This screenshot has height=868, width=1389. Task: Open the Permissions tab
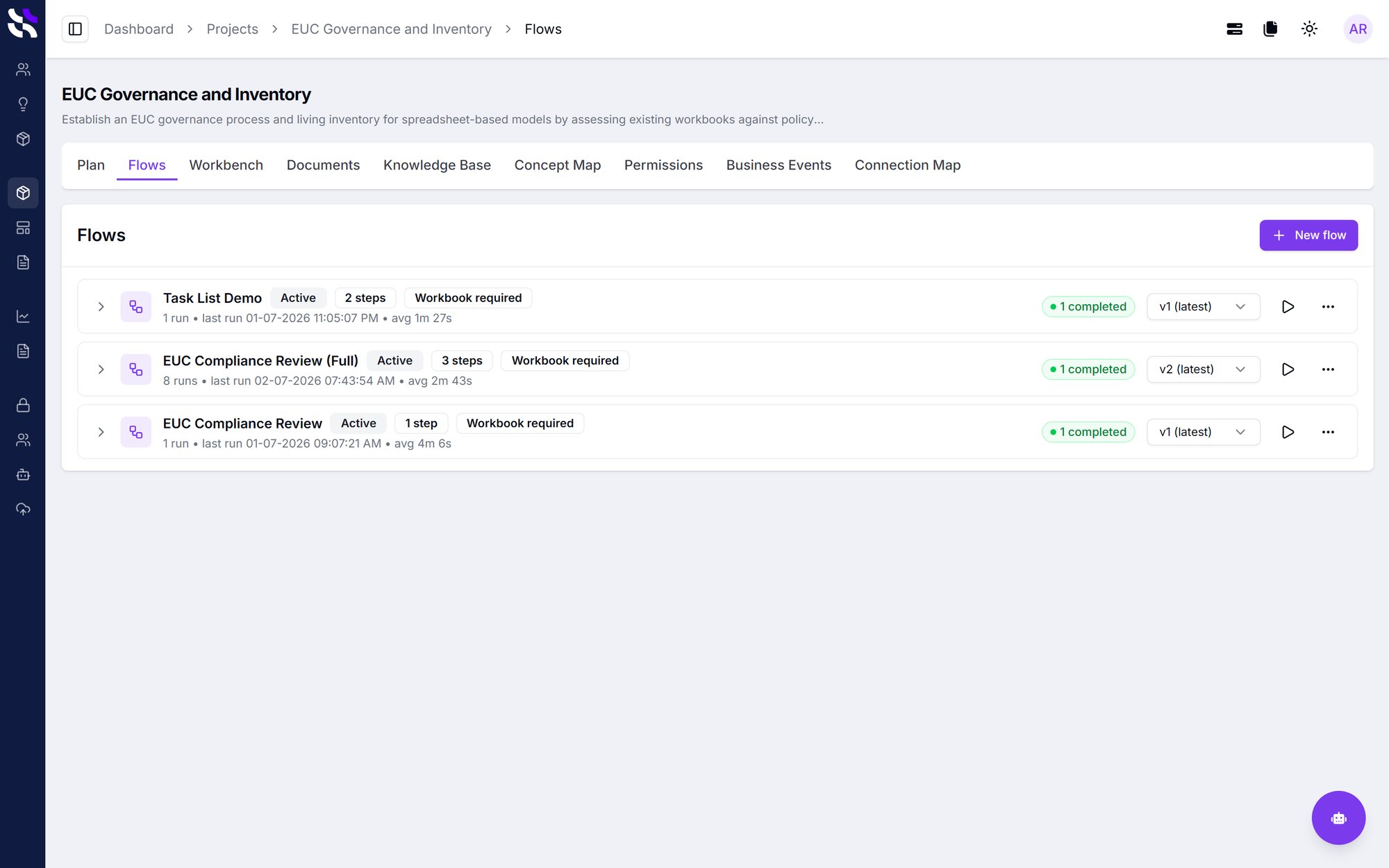click(x=663, y=165)
